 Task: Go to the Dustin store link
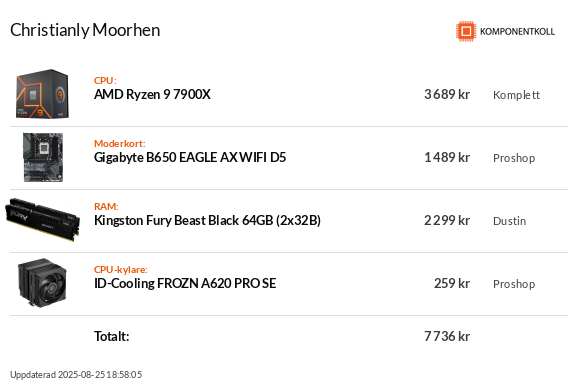click(x=509, y=221)
